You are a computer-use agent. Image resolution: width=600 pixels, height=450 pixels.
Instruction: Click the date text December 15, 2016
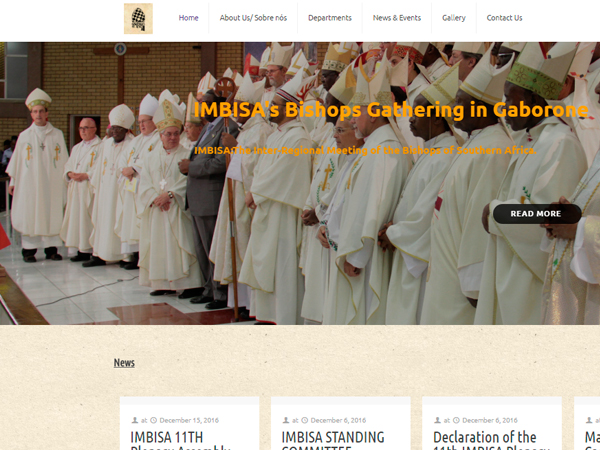tap(189, 420)
